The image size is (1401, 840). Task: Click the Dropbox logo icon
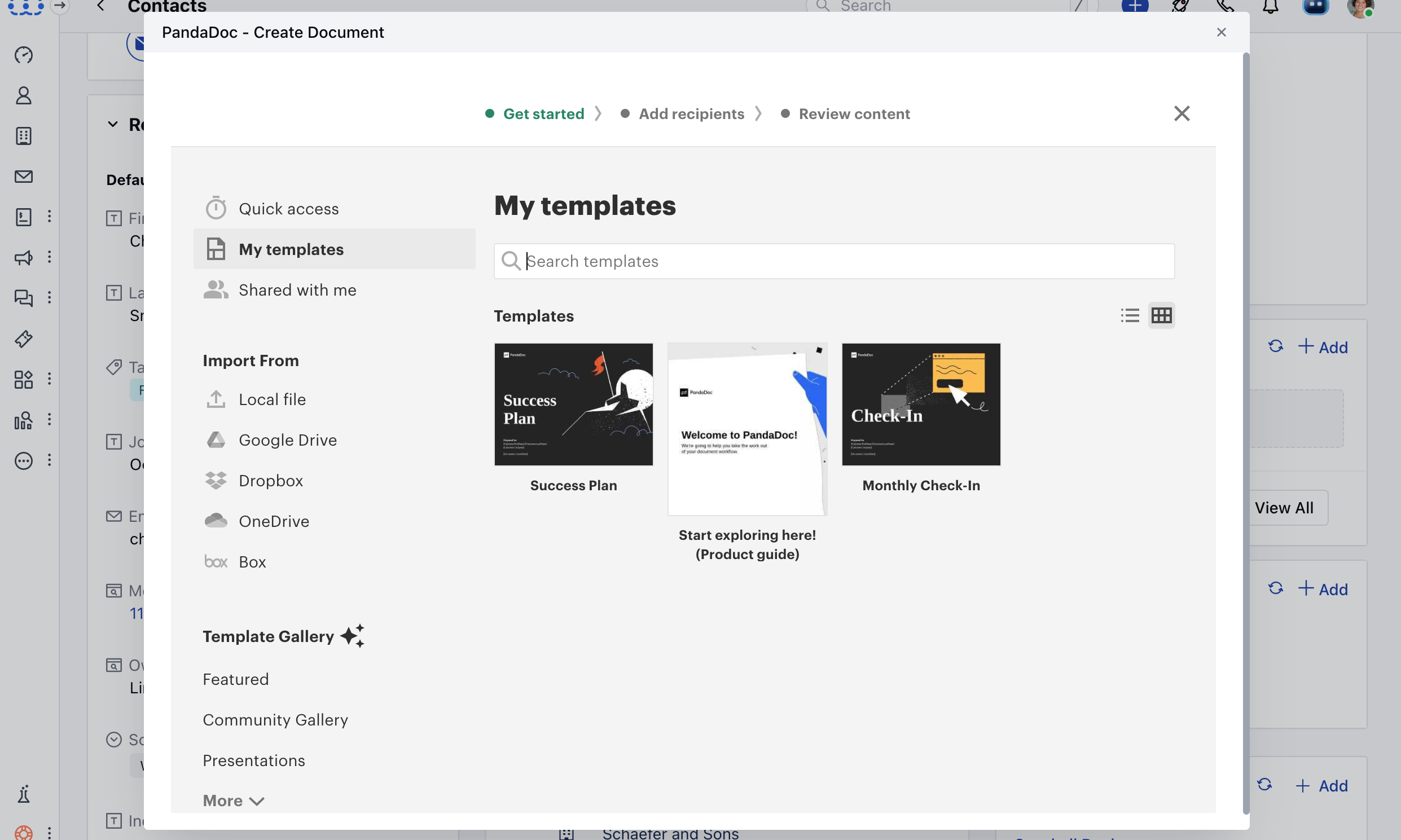pyautogui.click(x=216, y=481)
